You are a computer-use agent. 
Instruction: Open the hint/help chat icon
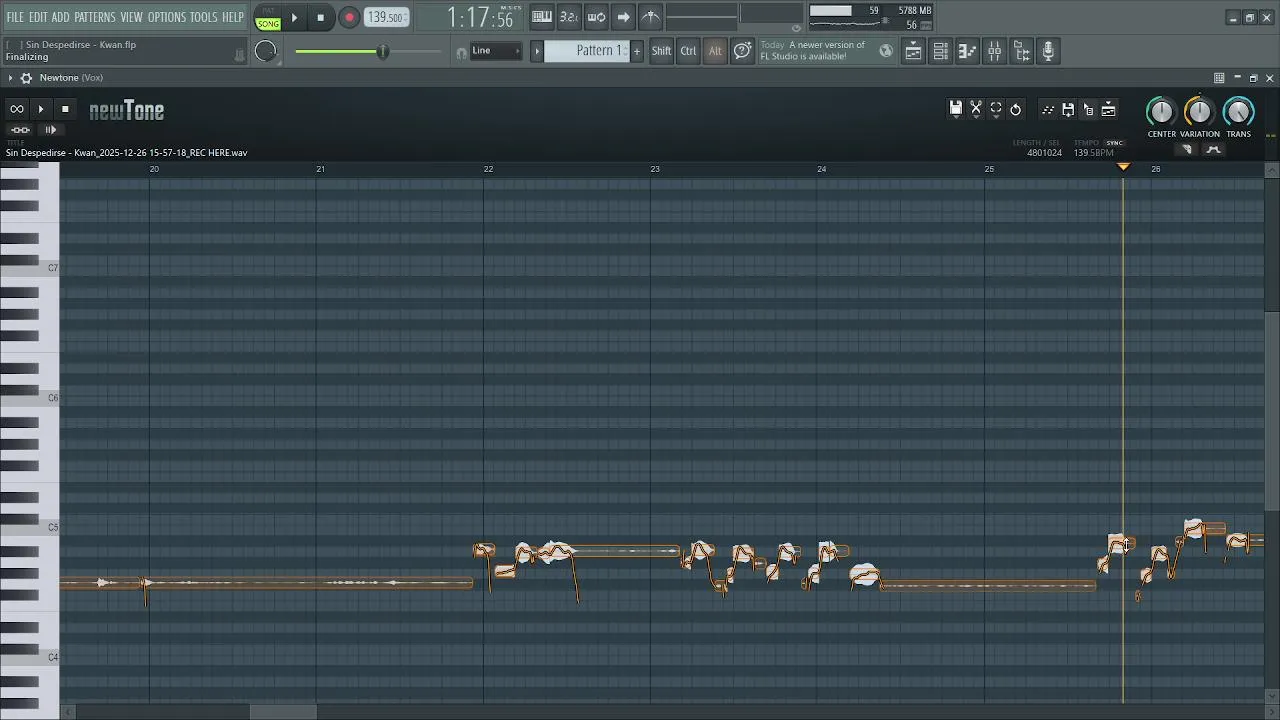click(x=742, y=51)
